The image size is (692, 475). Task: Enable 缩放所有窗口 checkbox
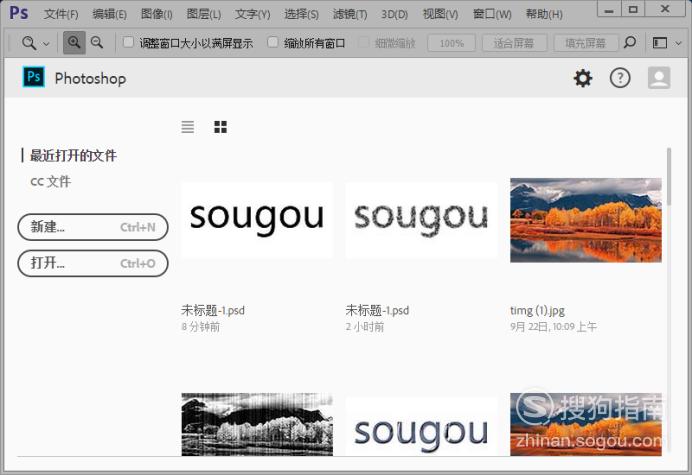click(x=273, y=42)
